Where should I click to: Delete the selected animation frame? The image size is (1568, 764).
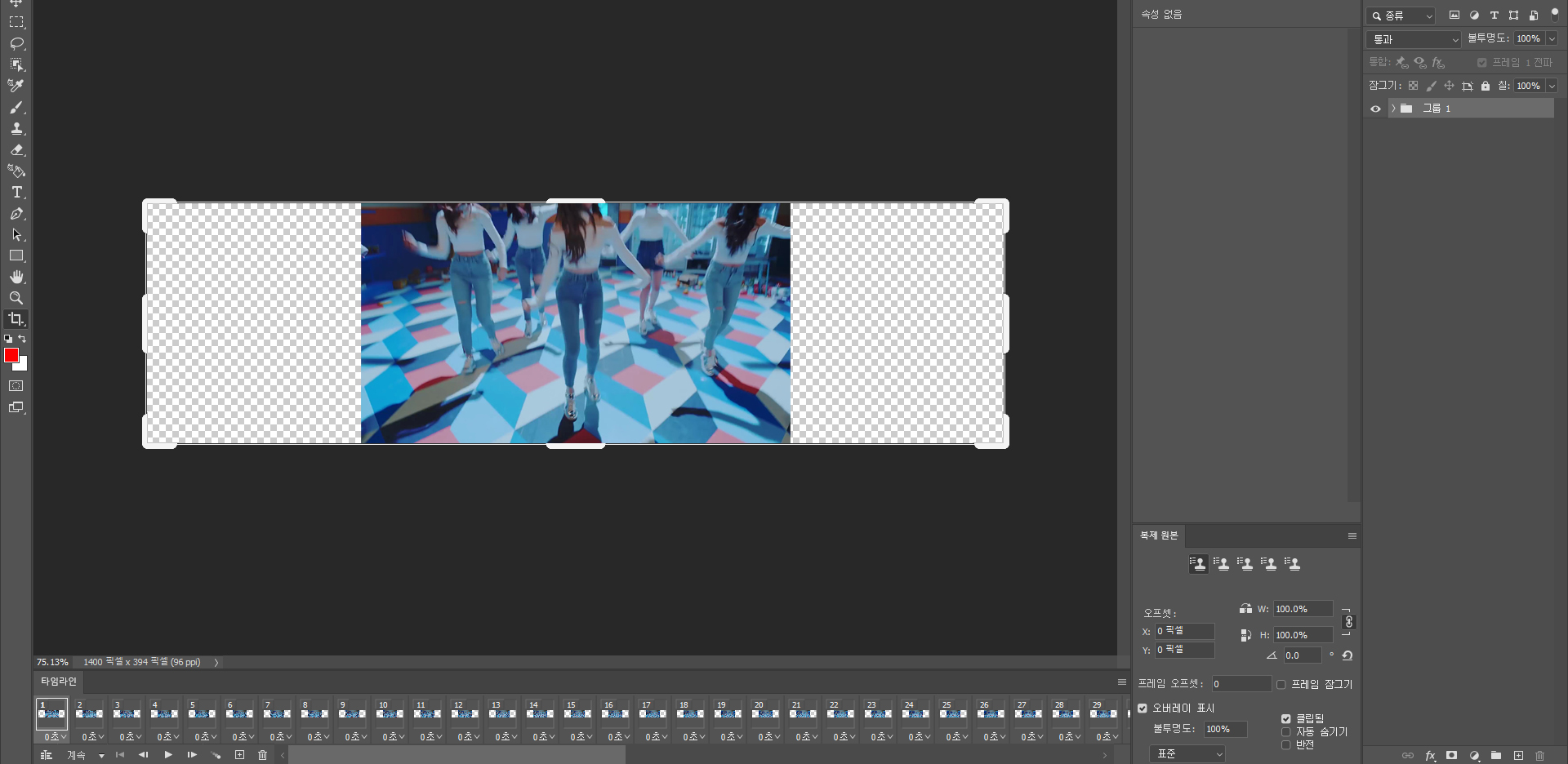[x=262, y=755]
